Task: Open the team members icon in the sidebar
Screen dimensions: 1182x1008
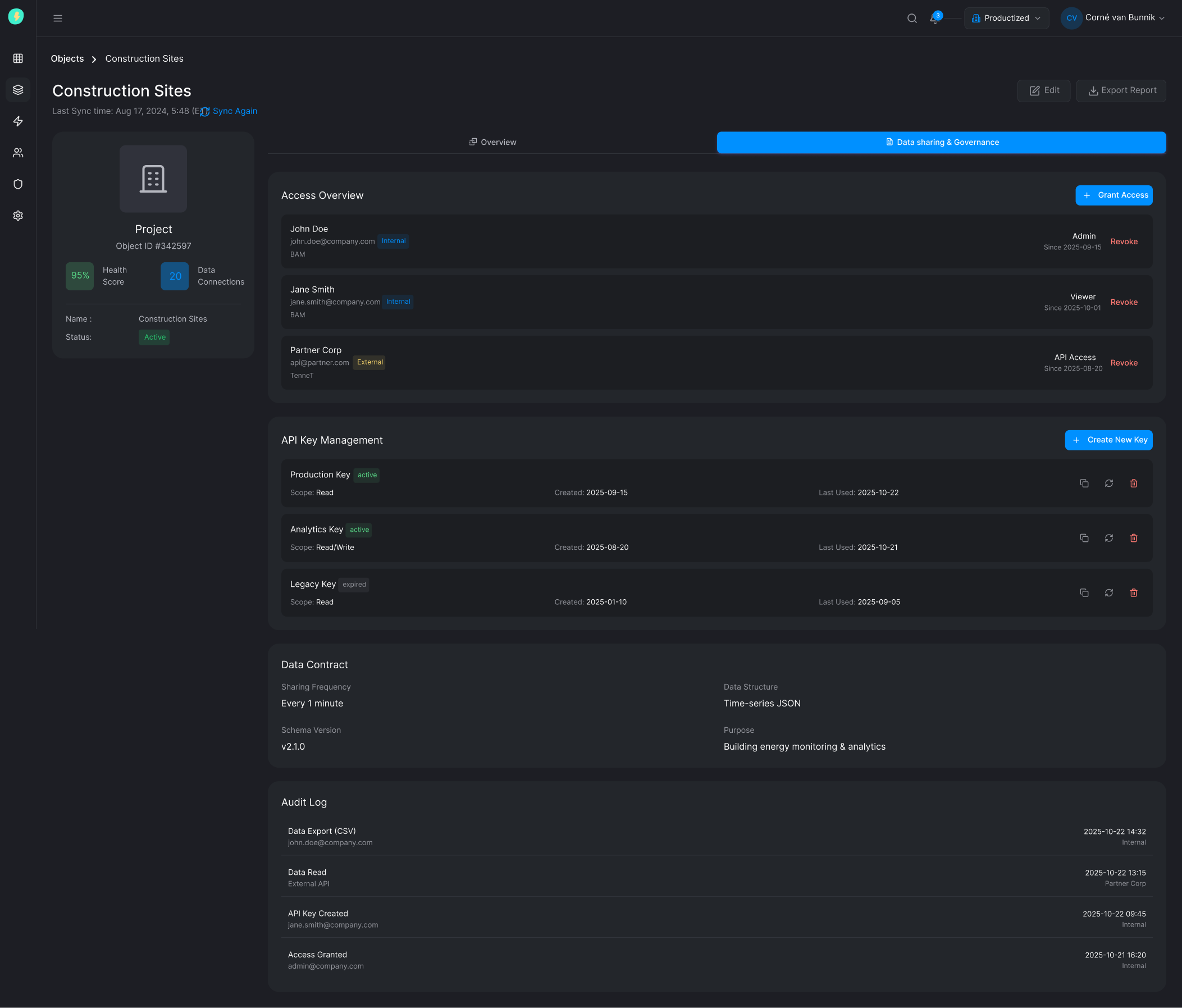Action: click(17, 152)
